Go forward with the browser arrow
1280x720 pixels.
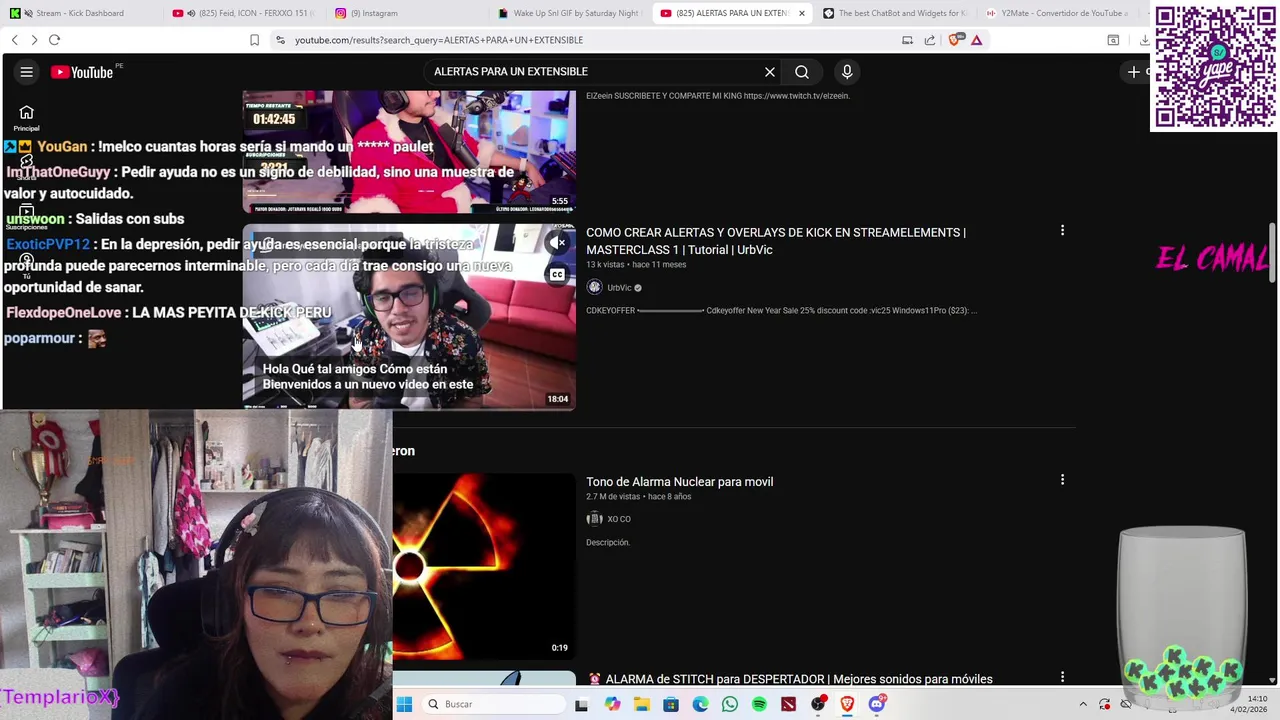click(x=34, y=40)
